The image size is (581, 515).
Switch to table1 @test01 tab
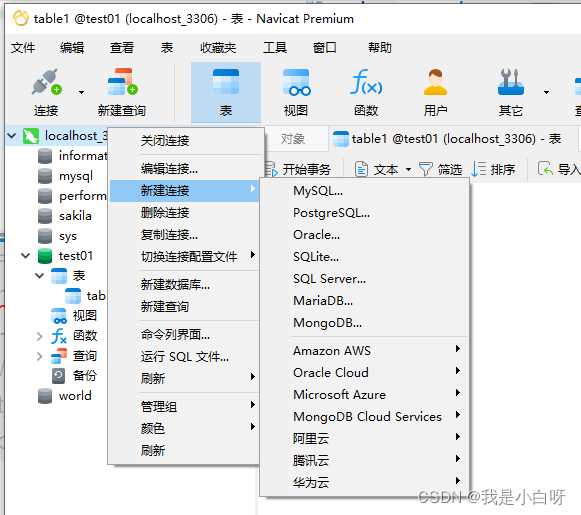(453, 139)
